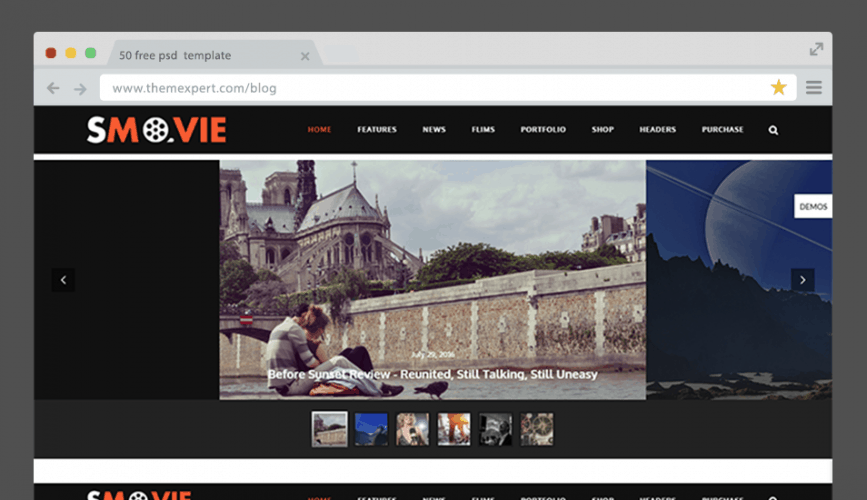Image resolution: width=867 pixels, height=500 pixels.
Task: Select News in navigation bar
Action: (x=434, y=130)
